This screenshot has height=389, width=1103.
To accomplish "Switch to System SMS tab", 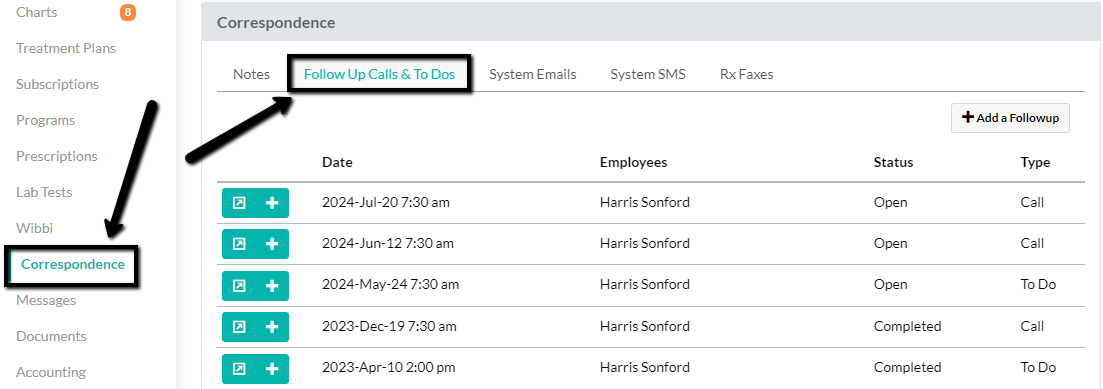I will (647, 75).
